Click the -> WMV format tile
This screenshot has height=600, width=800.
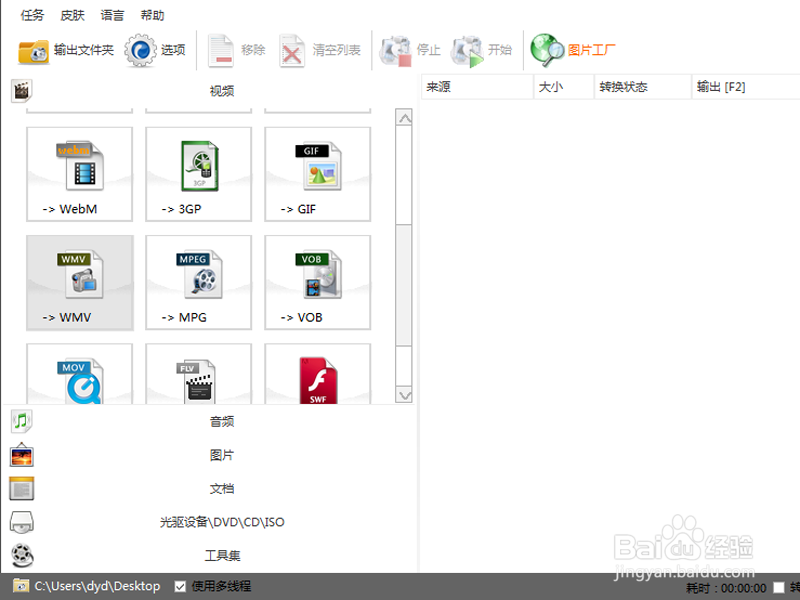79,282
